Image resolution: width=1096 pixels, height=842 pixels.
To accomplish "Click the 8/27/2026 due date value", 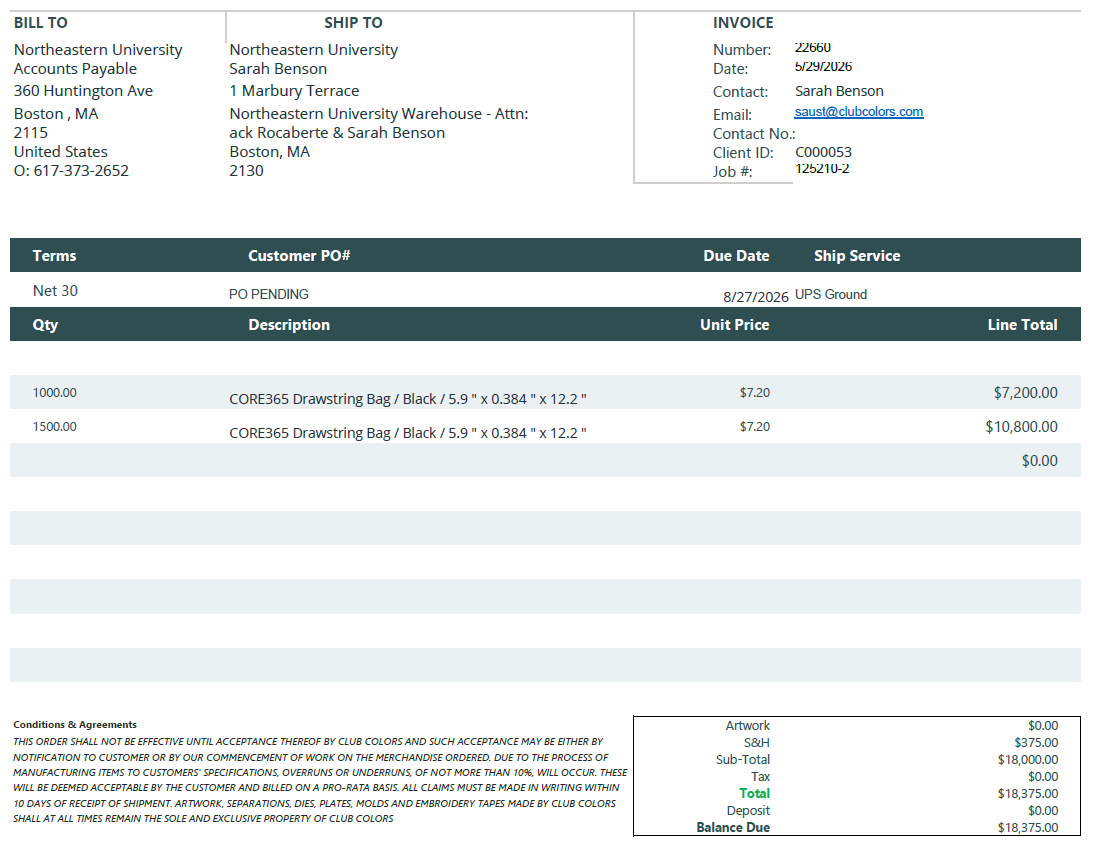I will coord(756,297).
